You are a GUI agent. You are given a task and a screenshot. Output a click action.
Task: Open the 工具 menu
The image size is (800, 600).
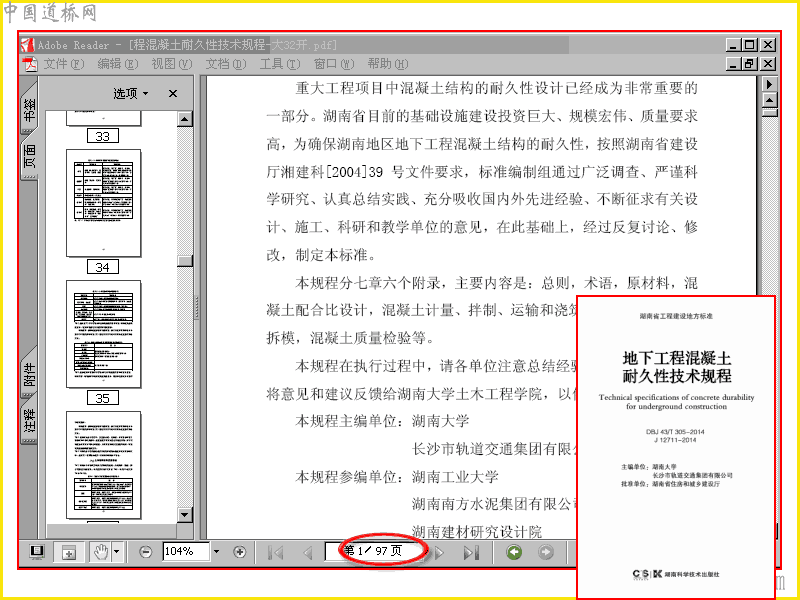click(x=280, y=64)
